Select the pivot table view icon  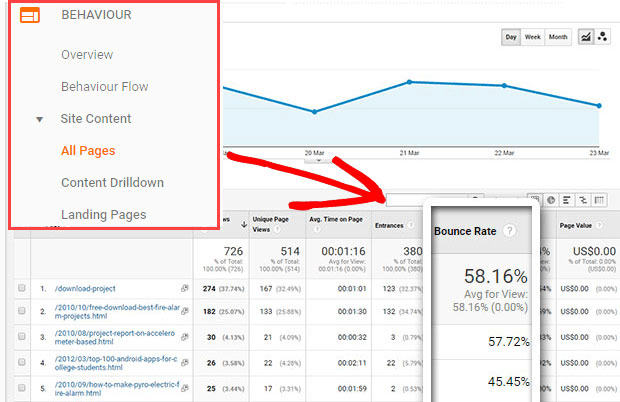tap(599, 200)
